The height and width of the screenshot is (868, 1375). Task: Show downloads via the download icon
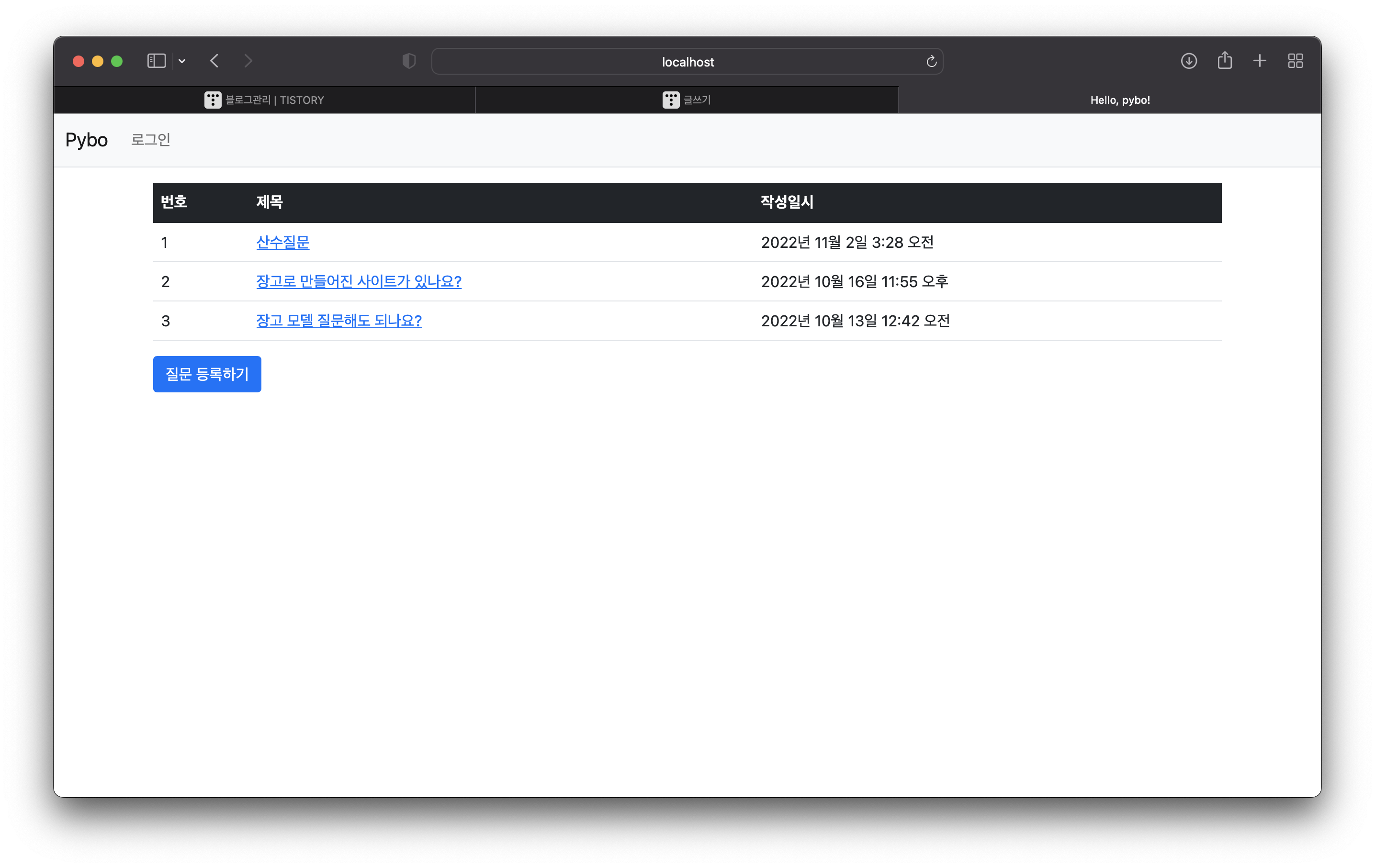tap(1188, 61)
